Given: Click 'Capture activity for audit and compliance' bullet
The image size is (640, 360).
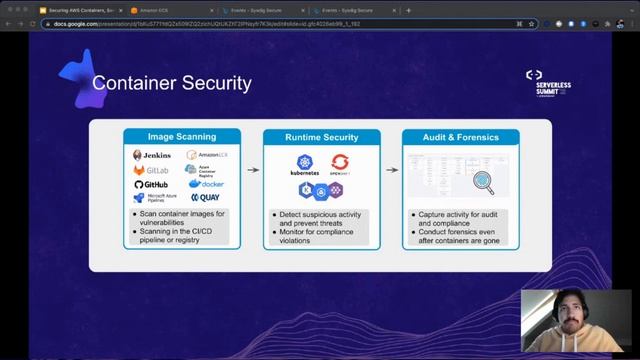Looking at the screenshot, I should click(x=457, y=219).
